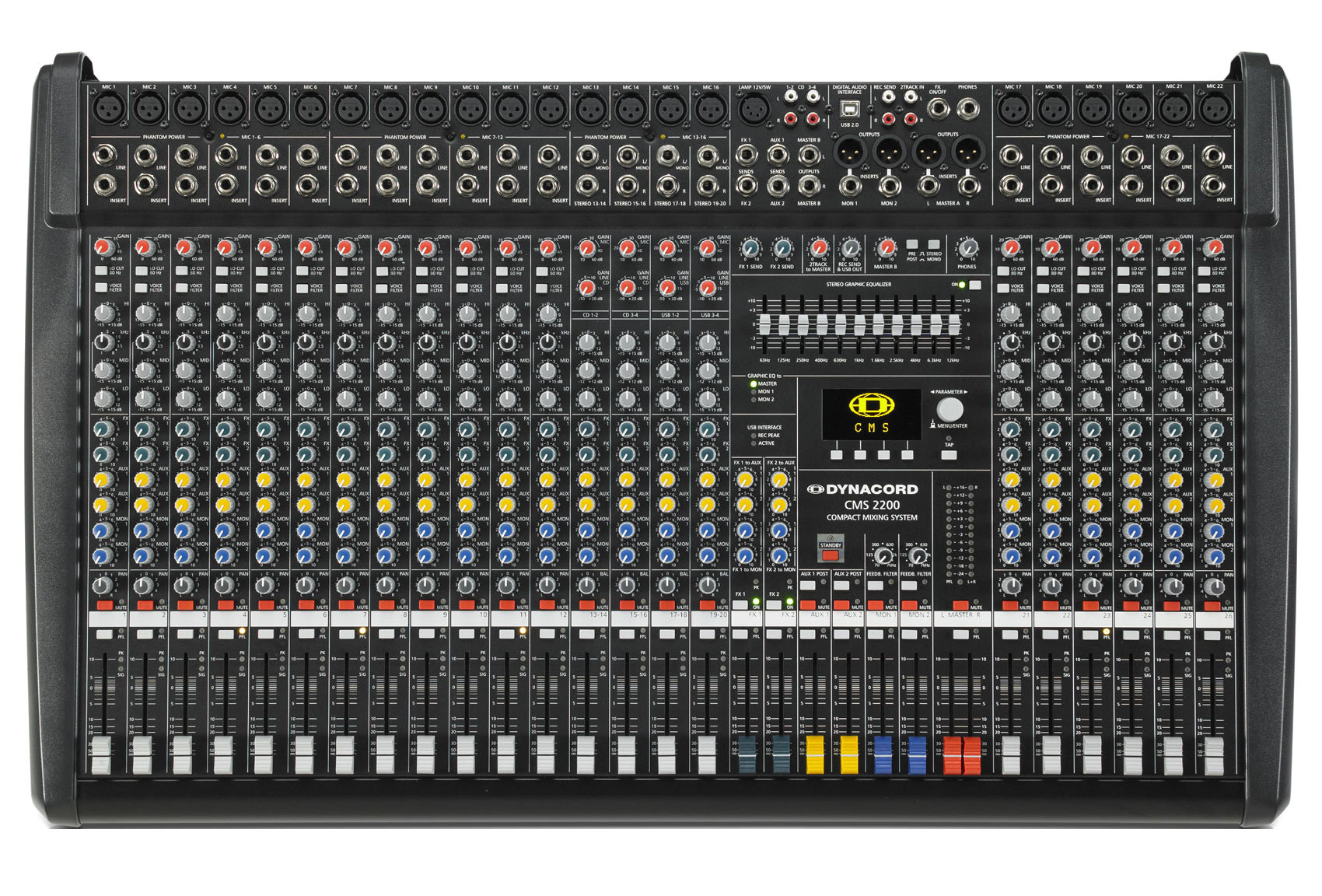Enable VOICE FILTER on channel 3
The image size is (1322, 896).
[x=181, y=288]
